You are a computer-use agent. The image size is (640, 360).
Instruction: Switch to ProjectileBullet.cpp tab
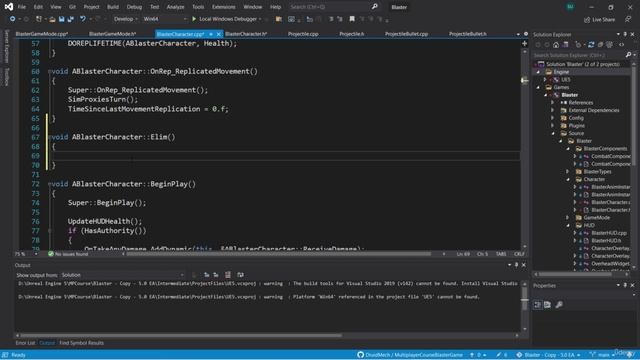(x=406, y=34)
